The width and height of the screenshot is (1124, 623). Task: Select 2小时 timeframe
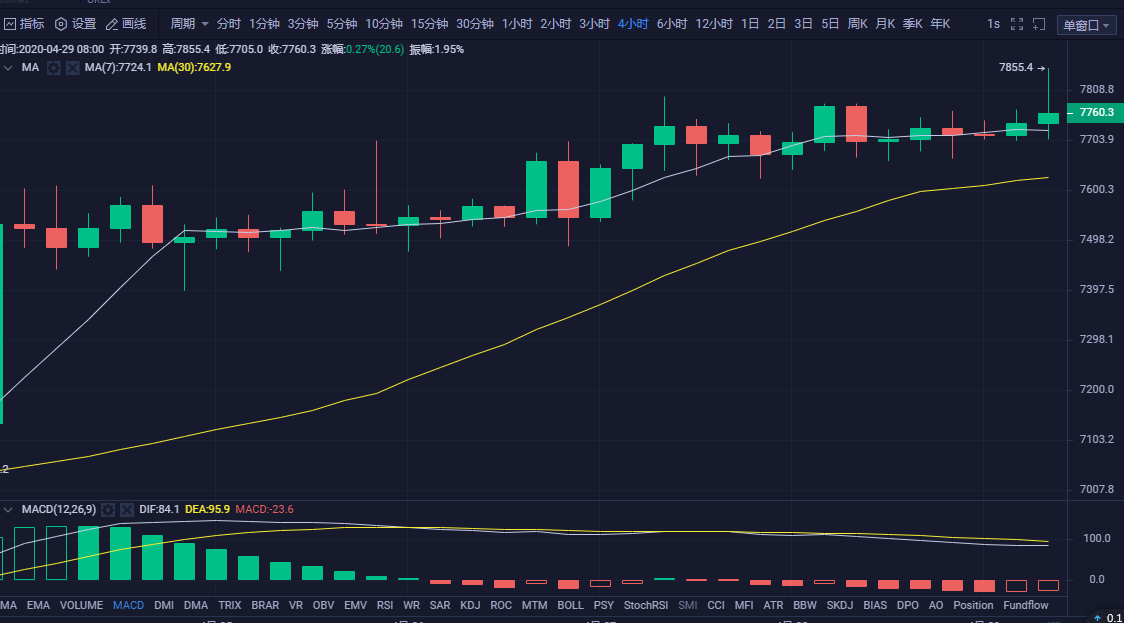tap(556, 24)
